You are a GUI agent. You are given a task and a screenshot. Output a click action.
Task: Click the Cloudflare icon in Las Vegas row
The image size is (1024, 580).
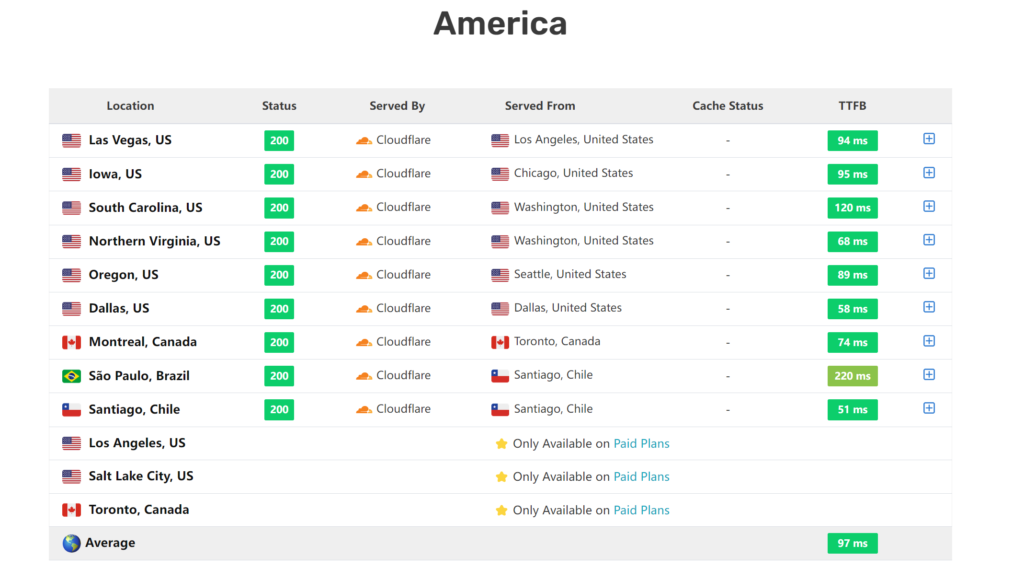[x=364, y=141]
